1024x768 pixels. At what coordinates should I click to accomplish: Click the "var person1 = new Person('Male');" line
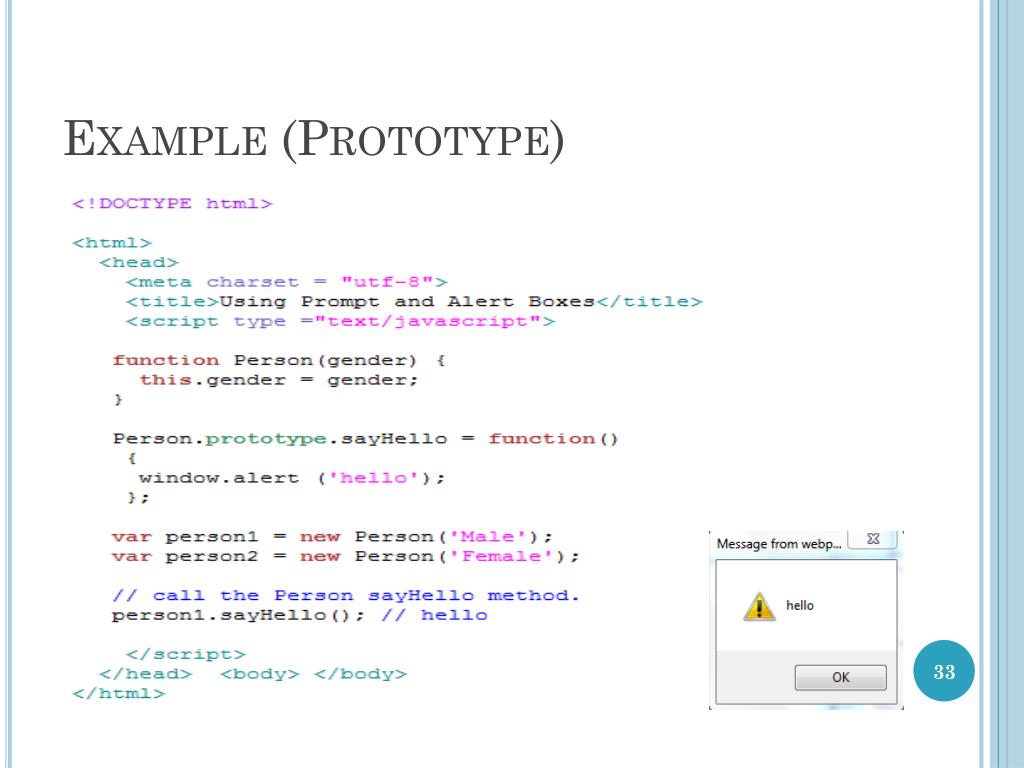pos(332,537)
